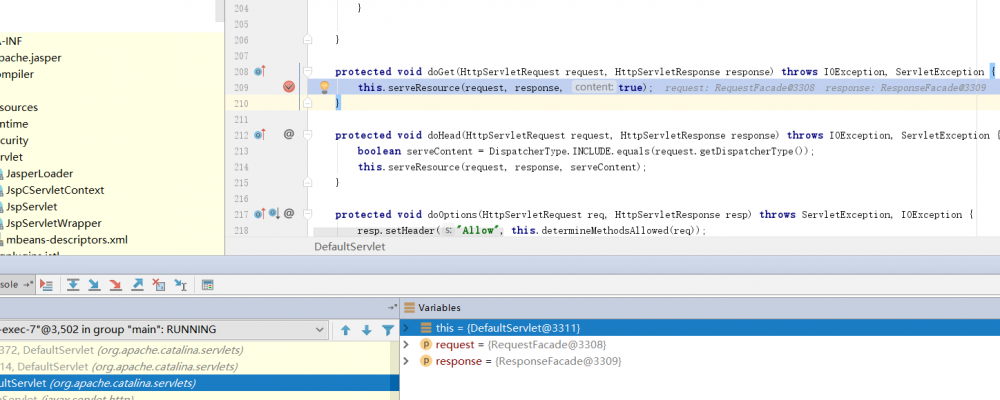Select the security package in the project tree
Viewport: 1000px width, 400px height.
(x=14, y=140)
